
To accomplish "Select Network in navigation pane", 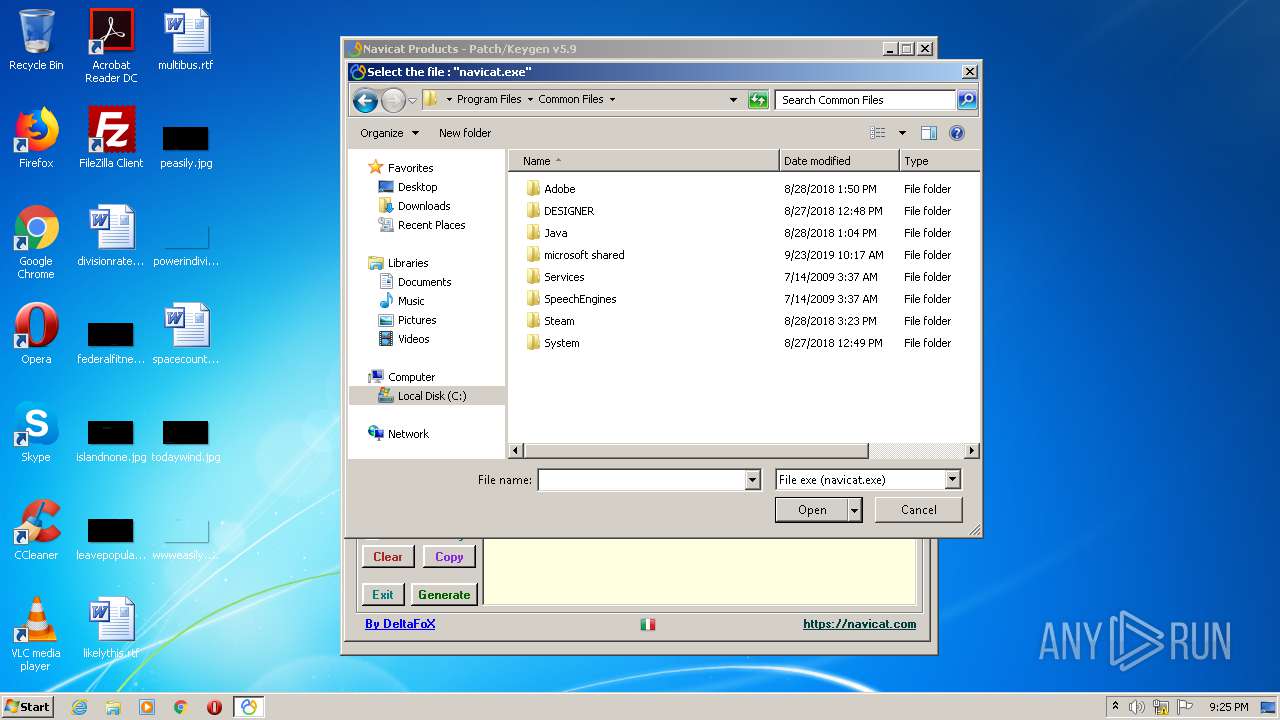I will [x=408, y=434].
